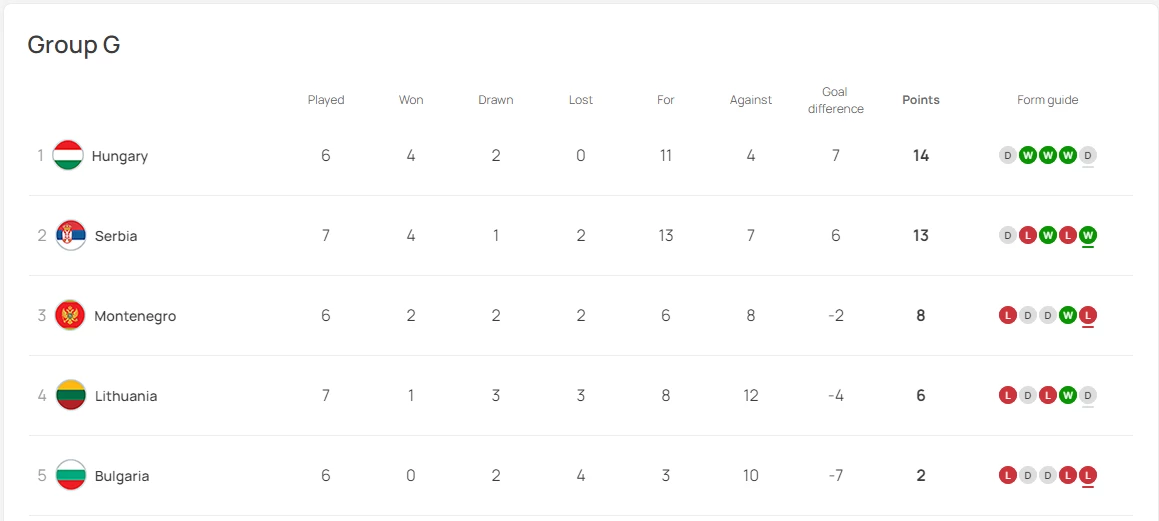Viewport: 1159px width, 521px height.
Task: Click the Points column header
Action: (921, 100)
